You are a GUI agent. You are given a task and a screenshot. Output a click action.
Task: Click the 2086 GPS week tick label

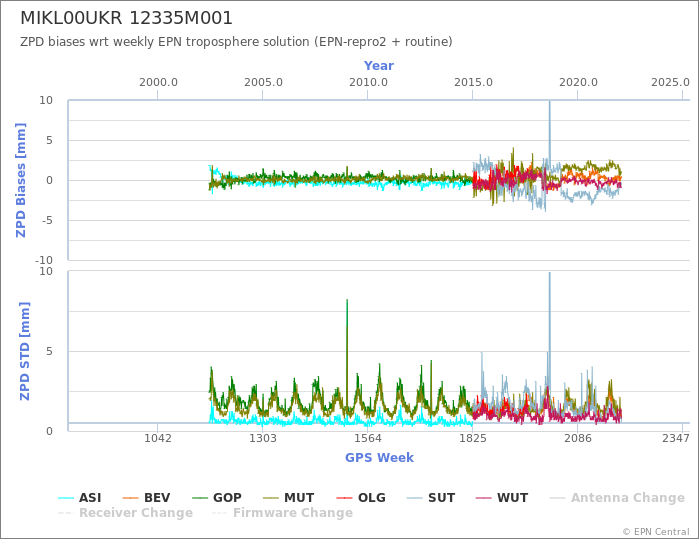coord(578,438)
